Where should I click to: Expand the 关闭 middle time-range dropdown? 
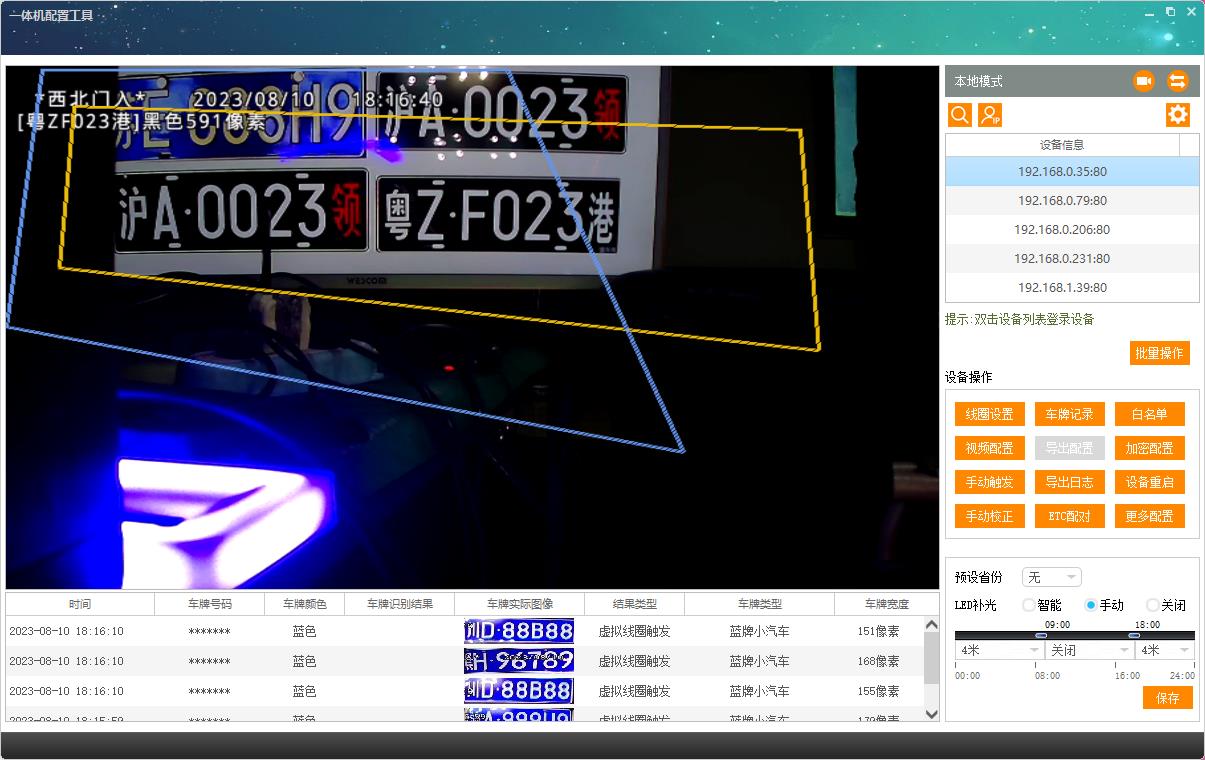pyautogui.click(x=1089, y=650)
